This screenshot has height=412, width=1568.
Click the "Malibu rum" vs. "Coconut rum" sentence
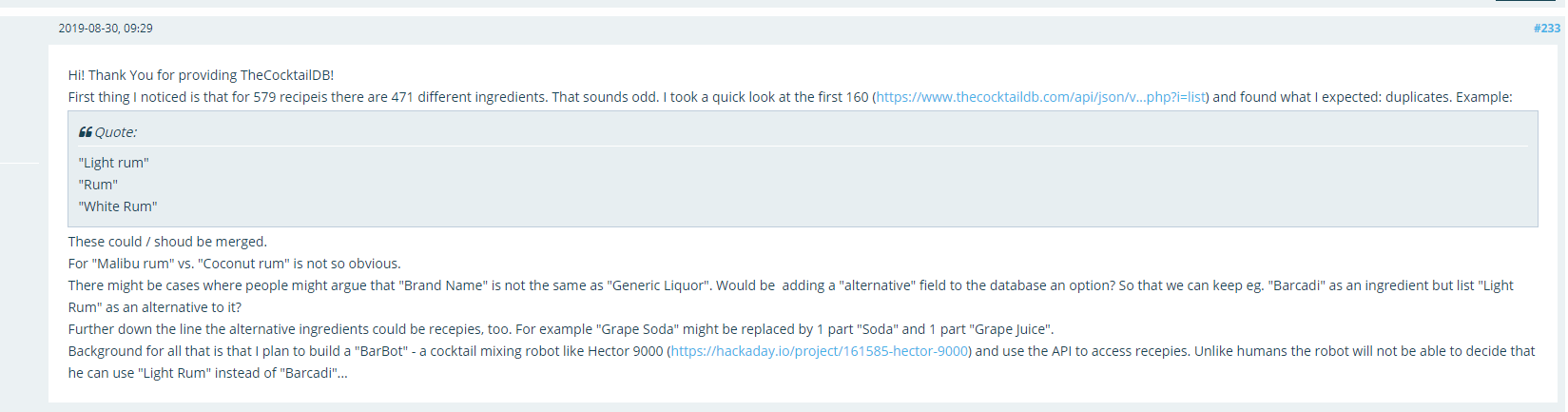tap(234, 264)
